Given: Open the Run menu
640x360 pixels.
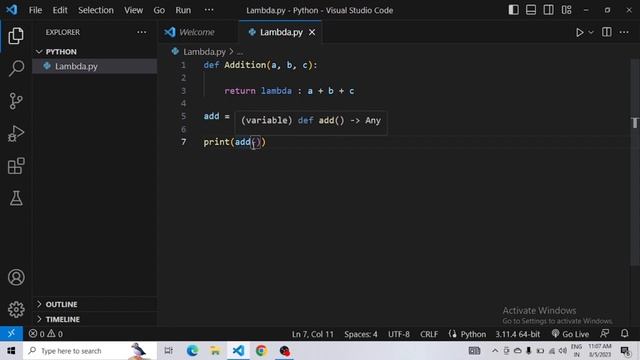Looking at the screenshot, I should tap(183, 10).
